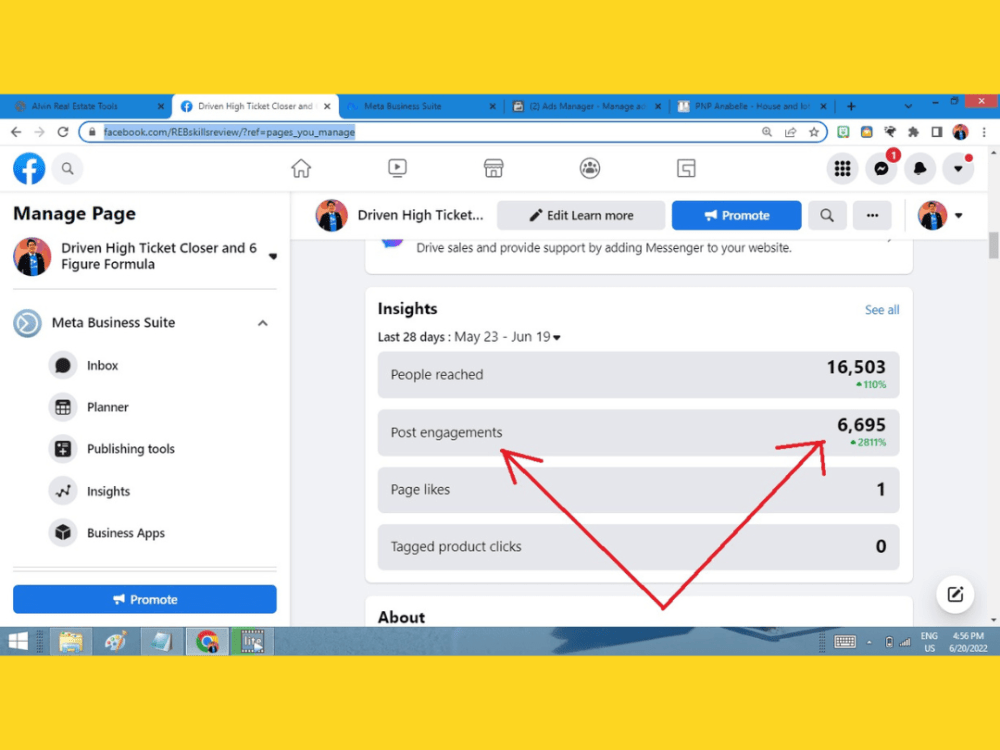Open Chrome tab search chevron
1000x750 pixels.
908,106
